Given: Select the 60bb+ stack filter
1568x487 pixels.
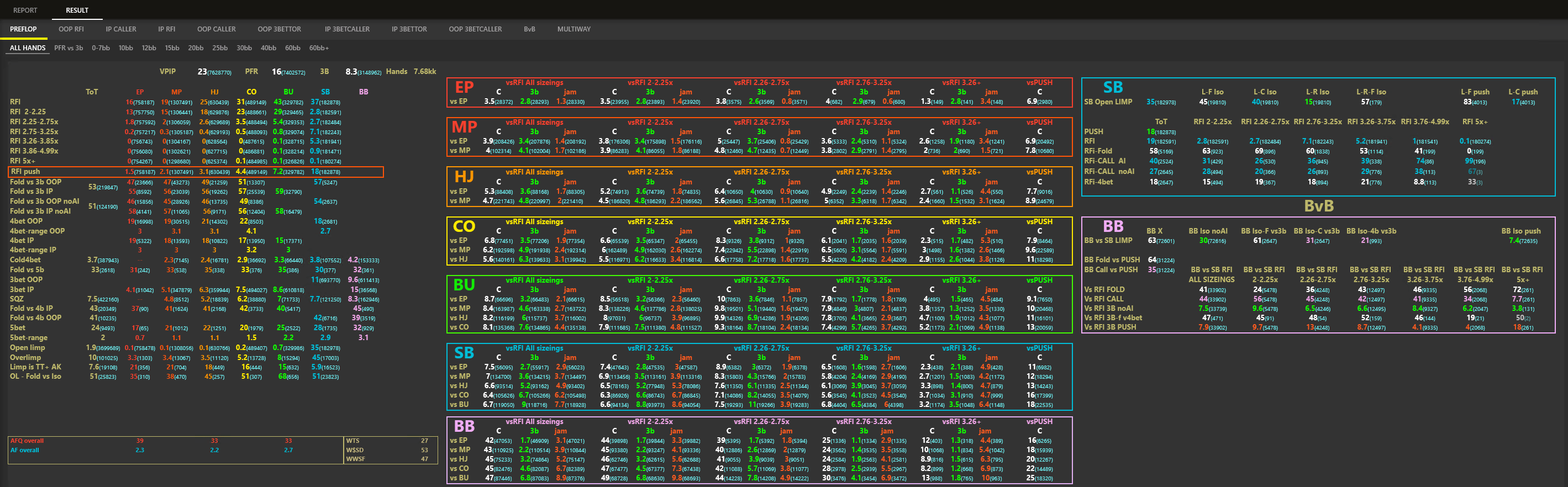Looking at the screenshot, I should (x=318, y=48).
